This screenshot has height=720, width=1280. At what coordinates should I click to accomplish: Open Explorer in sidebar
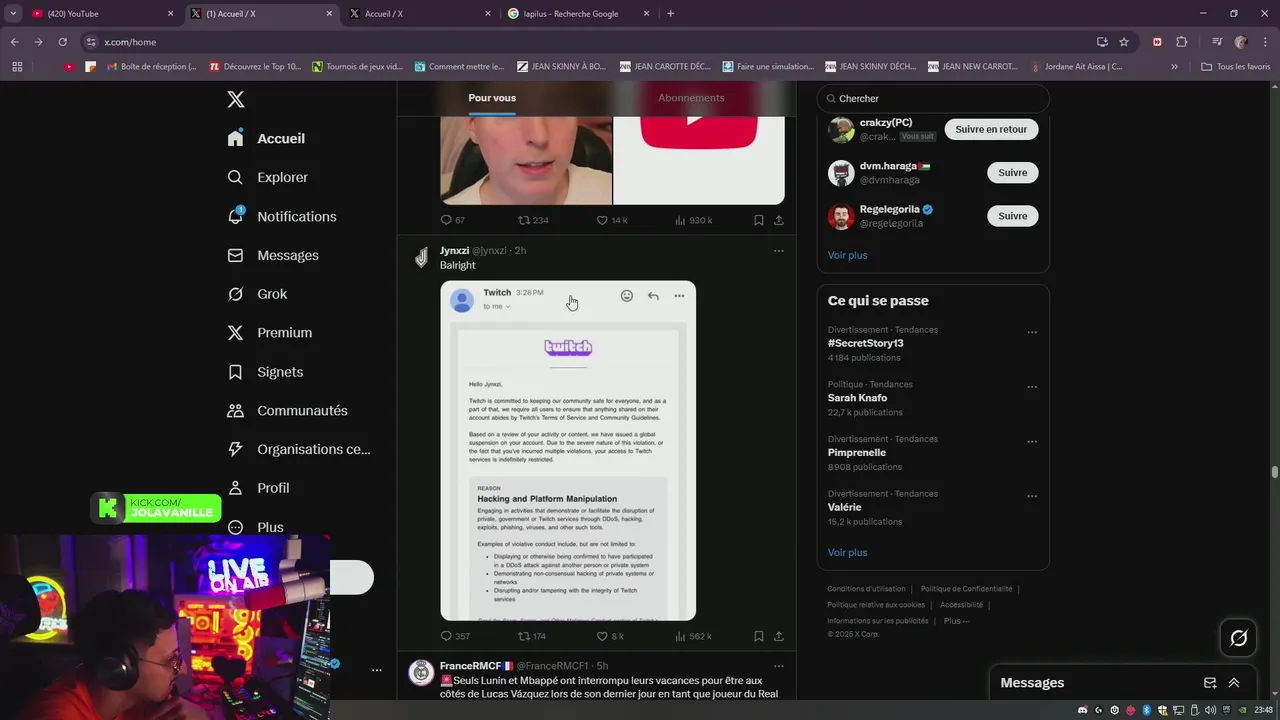[267, 177]
